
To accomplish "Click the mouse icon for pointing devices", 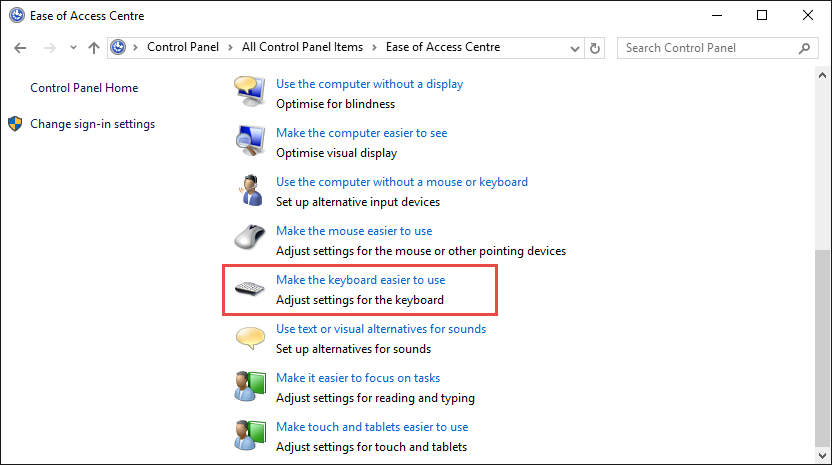I will click(250, 237).
